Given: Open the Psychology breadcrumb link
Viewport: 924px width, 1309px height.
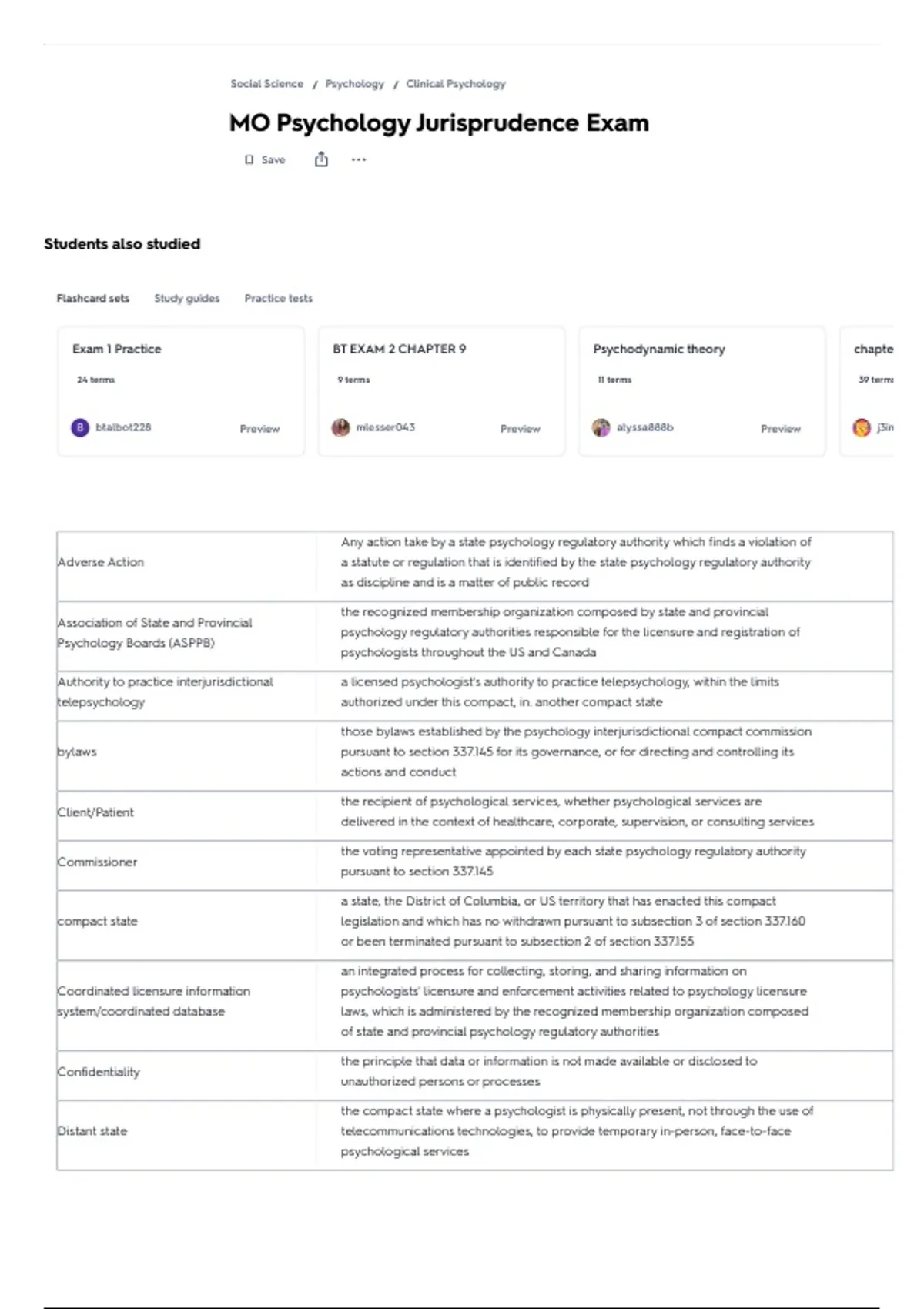Looking at the screenshot, I should pos(354,83).
